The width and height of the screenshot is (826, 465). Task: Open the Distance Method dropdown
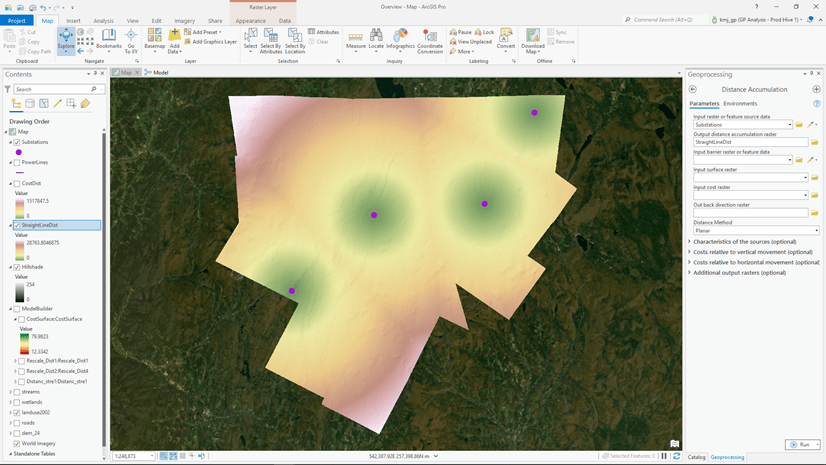pyautogui.click(x=816, y=231)
